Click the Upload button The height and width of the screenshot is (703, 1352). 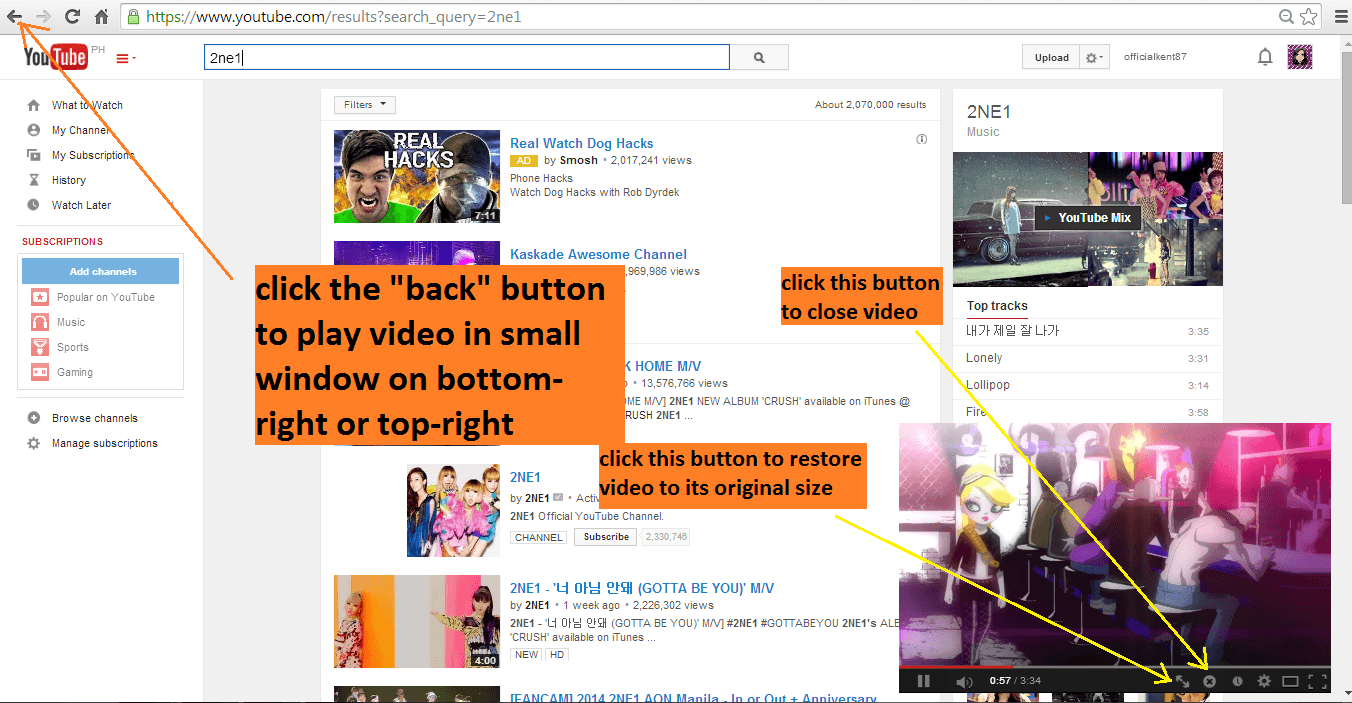coord(1051,58)
